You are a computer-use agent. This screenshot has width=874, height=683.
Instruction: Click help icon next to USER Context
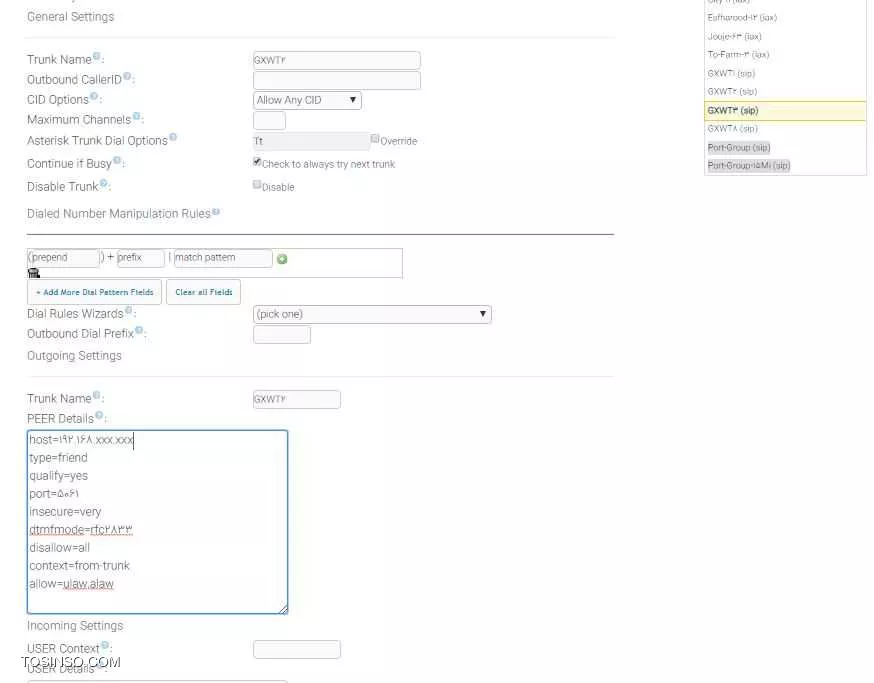(105, 645)
